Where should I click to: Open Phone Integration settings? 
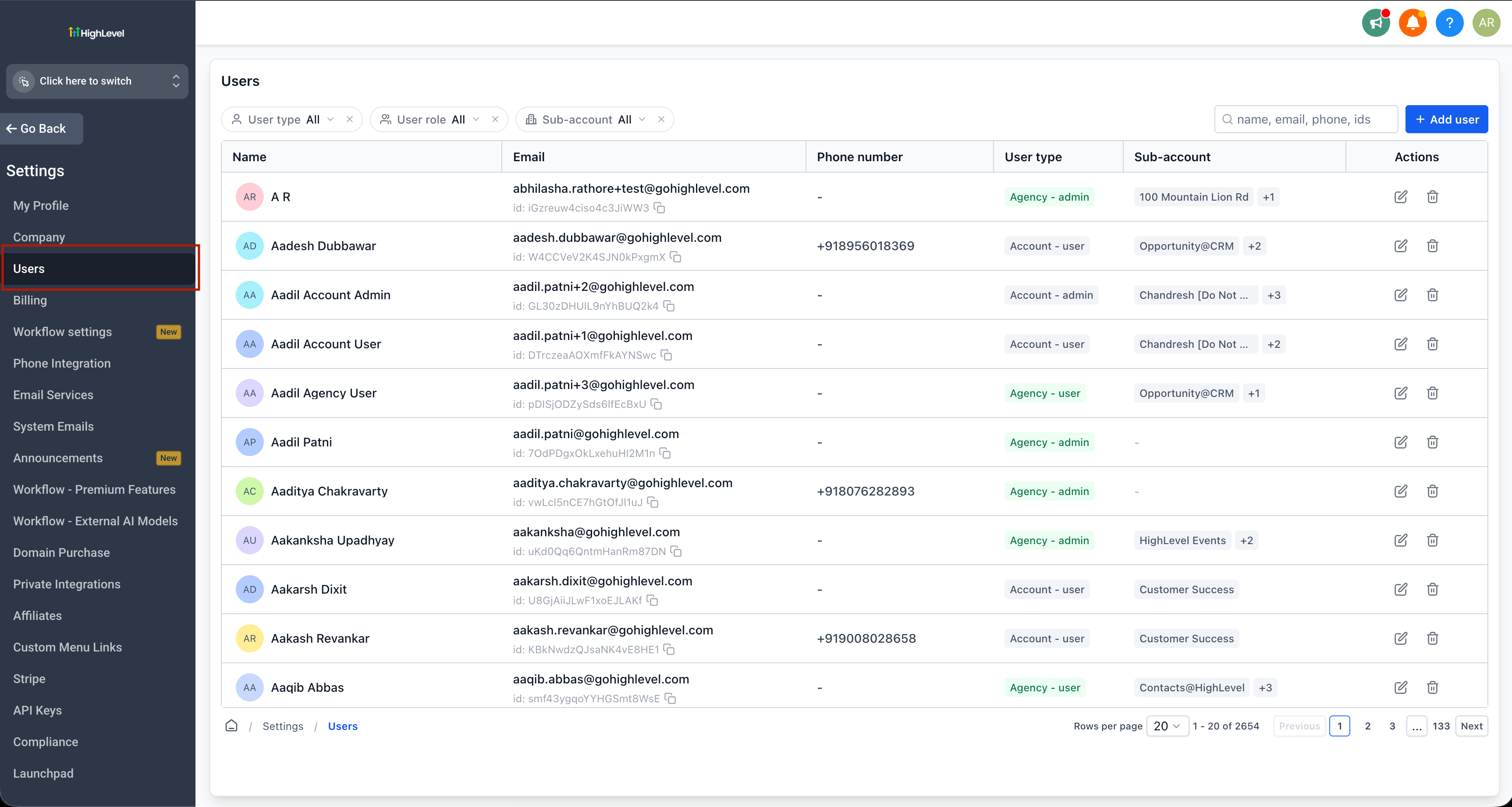coord(62,363)
